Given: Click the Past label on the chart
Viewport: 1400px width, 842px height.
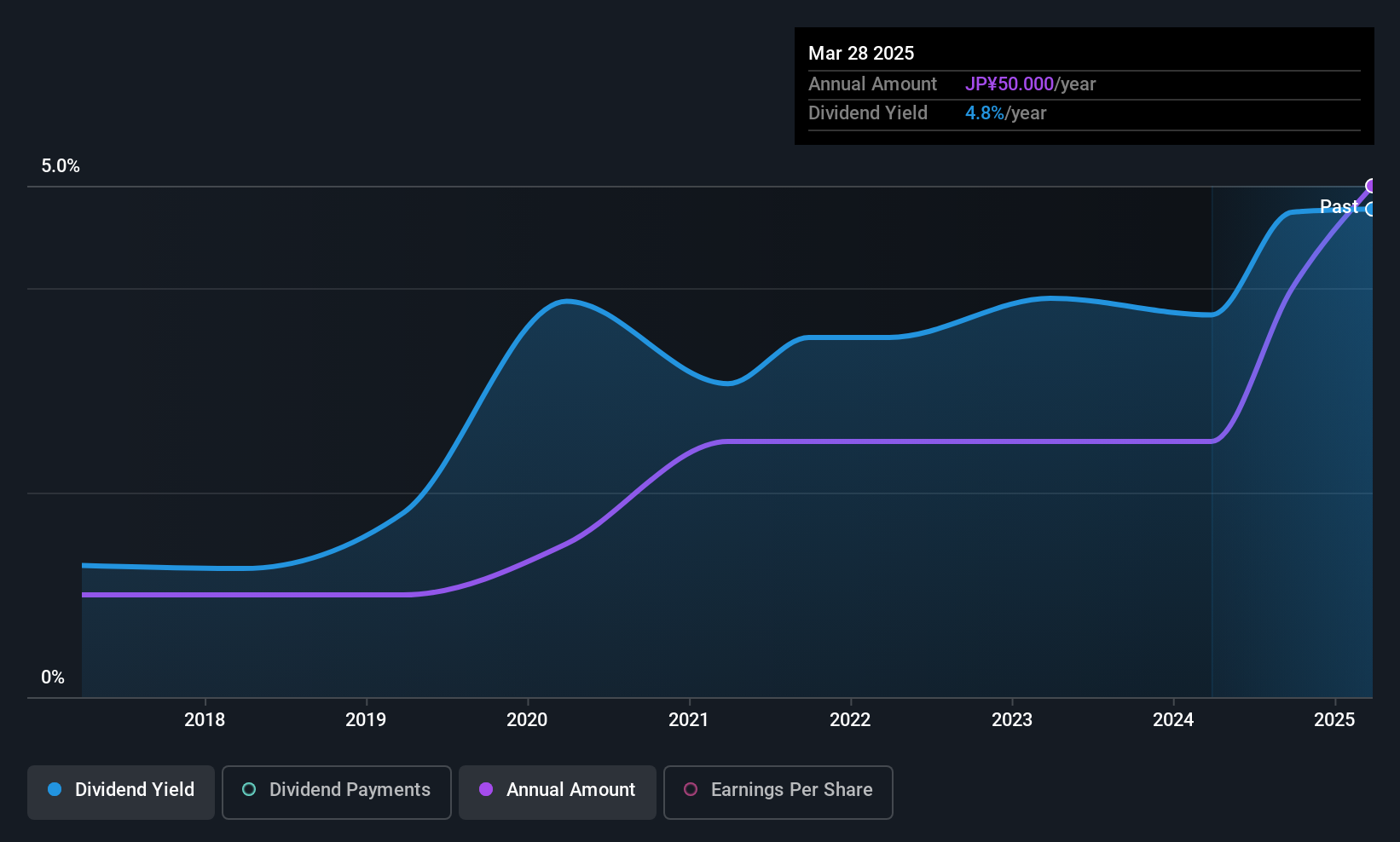Looking at the screenshot, I should coord(1338,206).
